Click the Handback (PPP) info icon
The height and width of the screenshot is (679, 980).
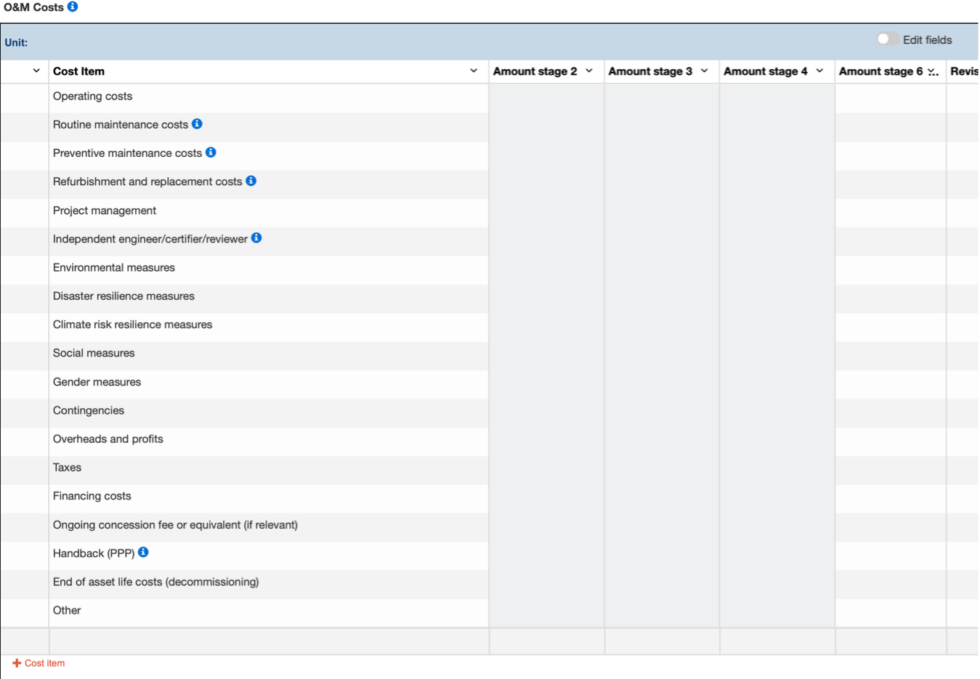(x=143, y=553)
